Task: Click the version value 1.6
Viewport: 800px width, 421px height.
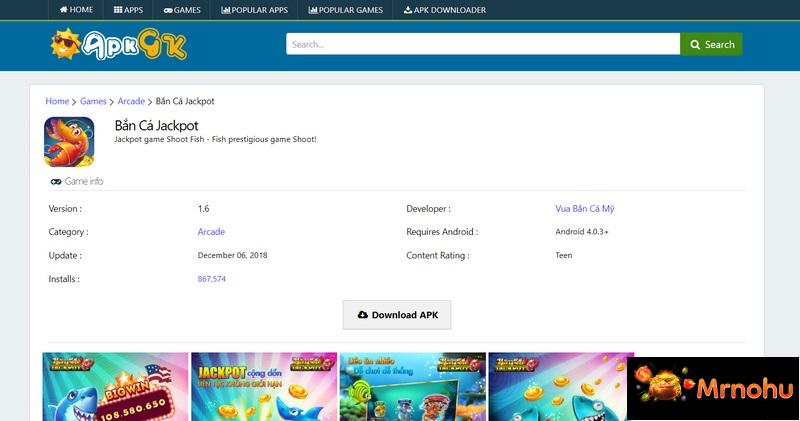Action: (x=203, y=209)
